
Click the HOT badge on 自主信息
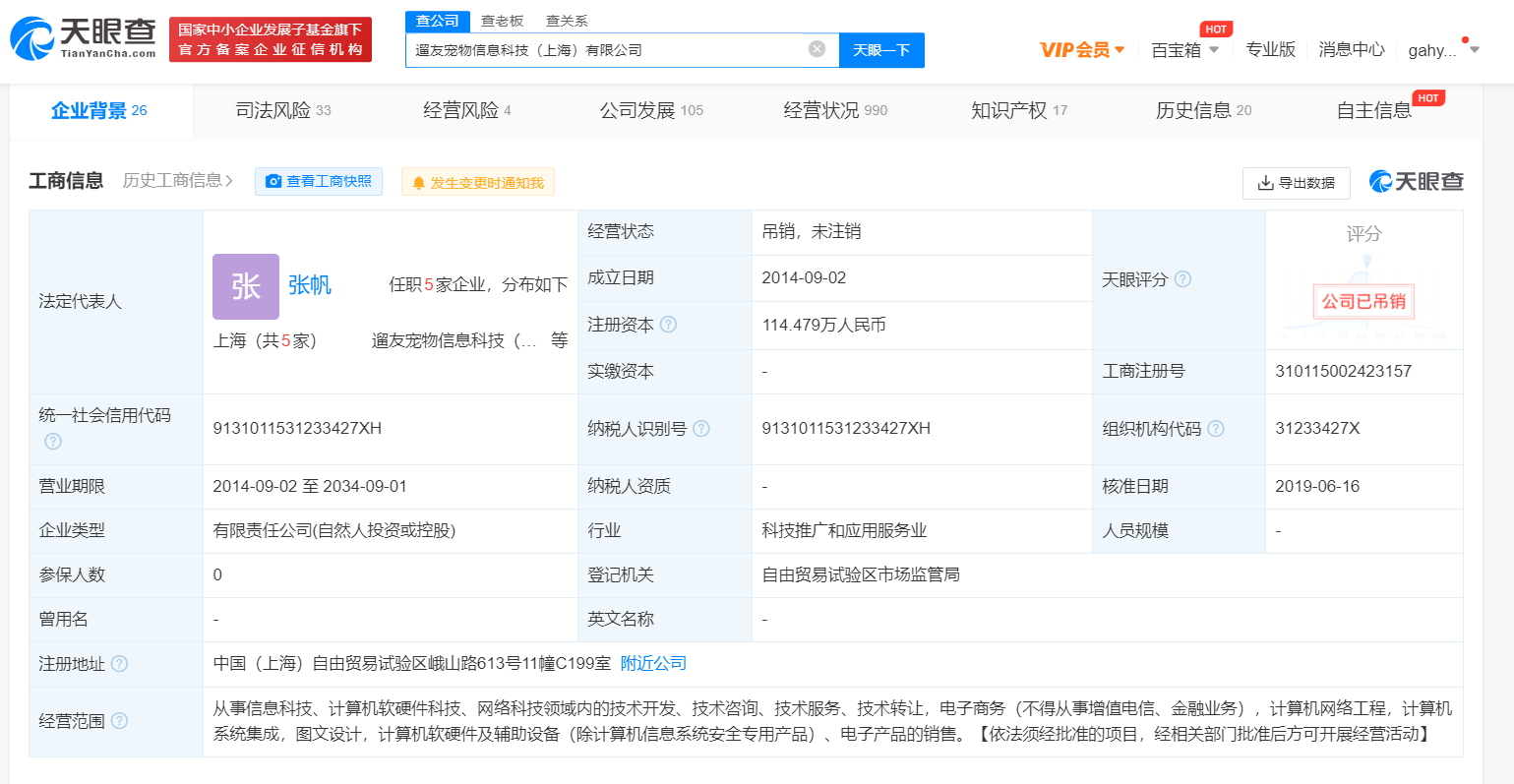1428,97
